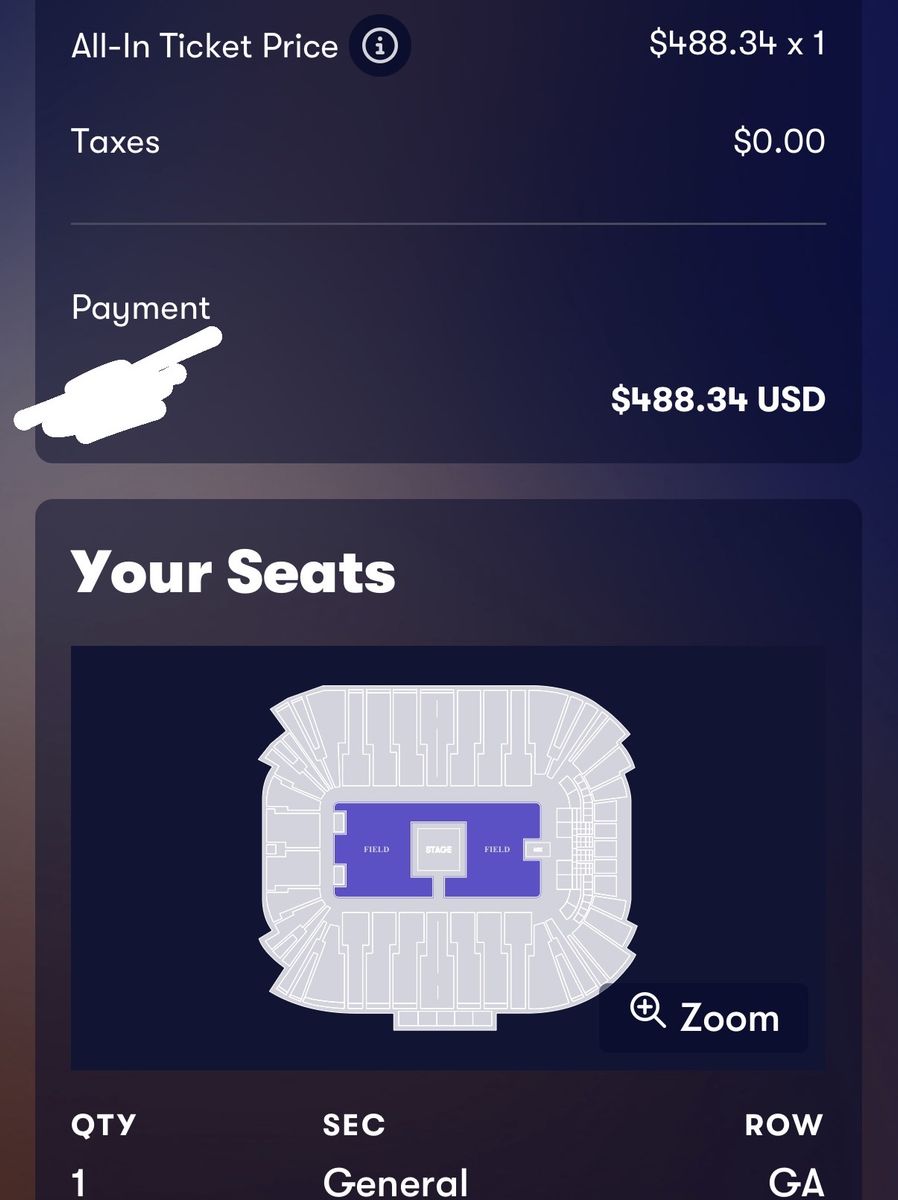
Task: Click the 'Taxes' row label
Action: pos(116,141)
